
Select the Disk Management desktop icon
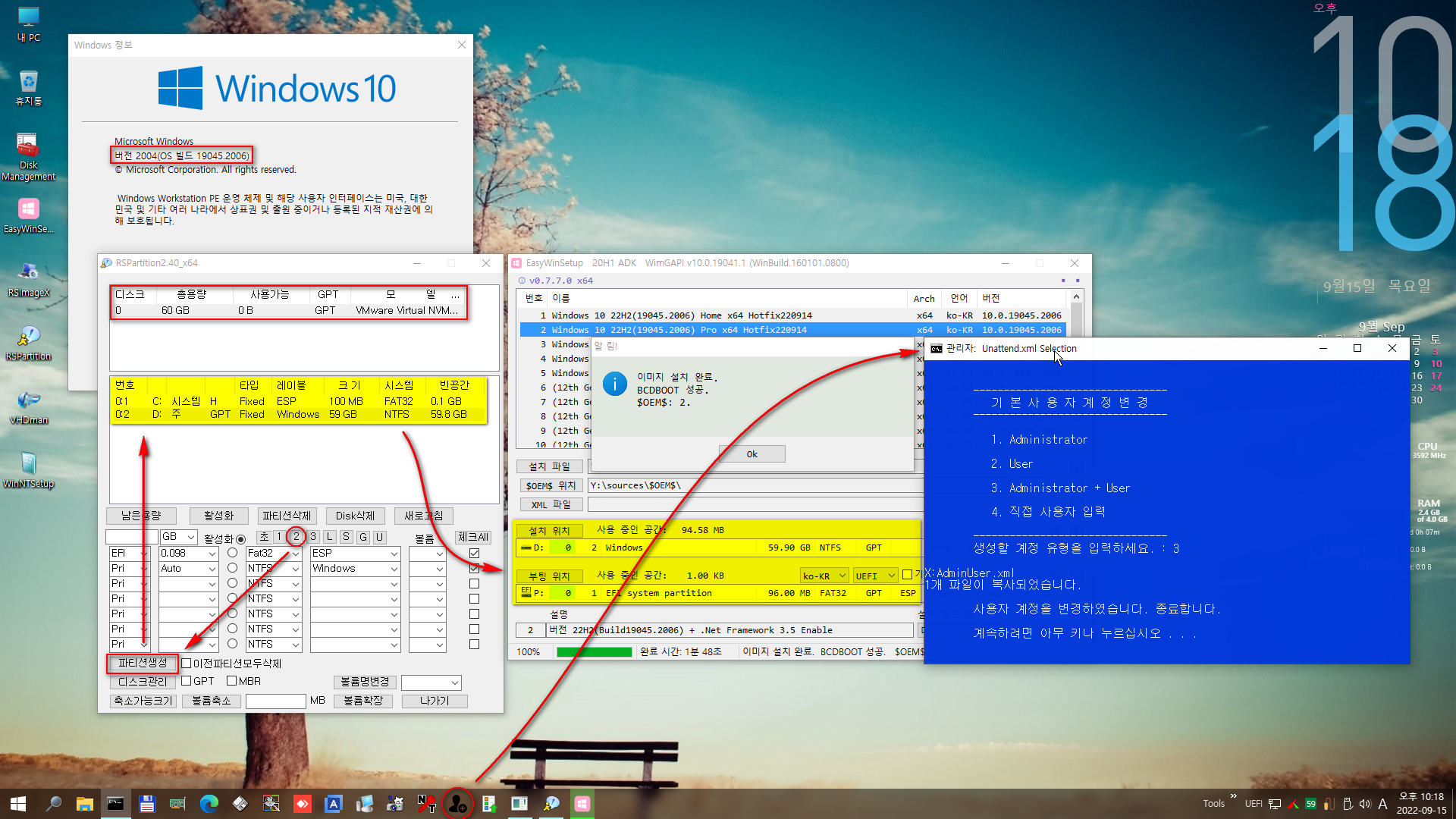(x=29, y=157)
